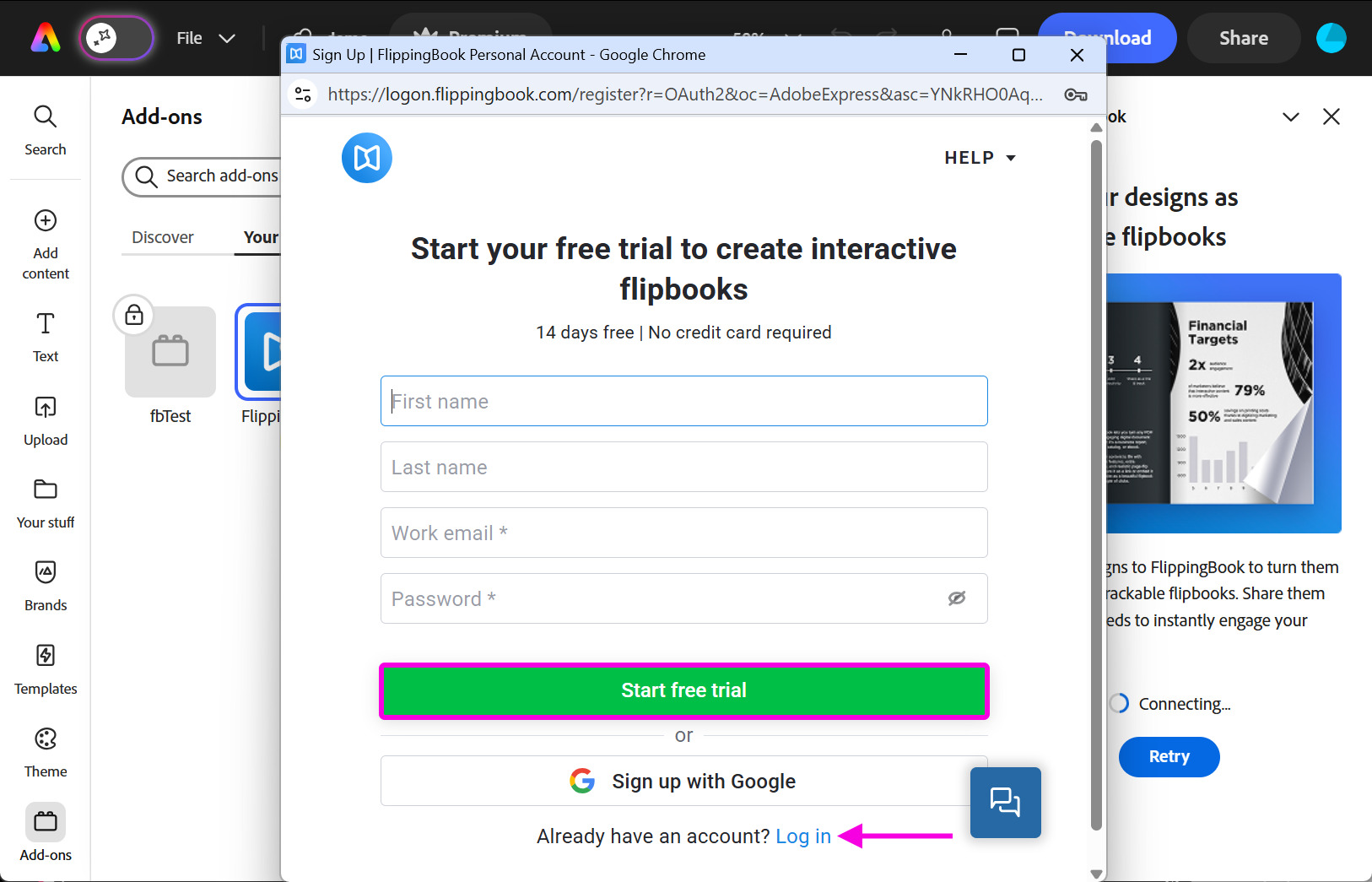Open Your stuff folder
The image size is (1372, 882).
(45, 504)
